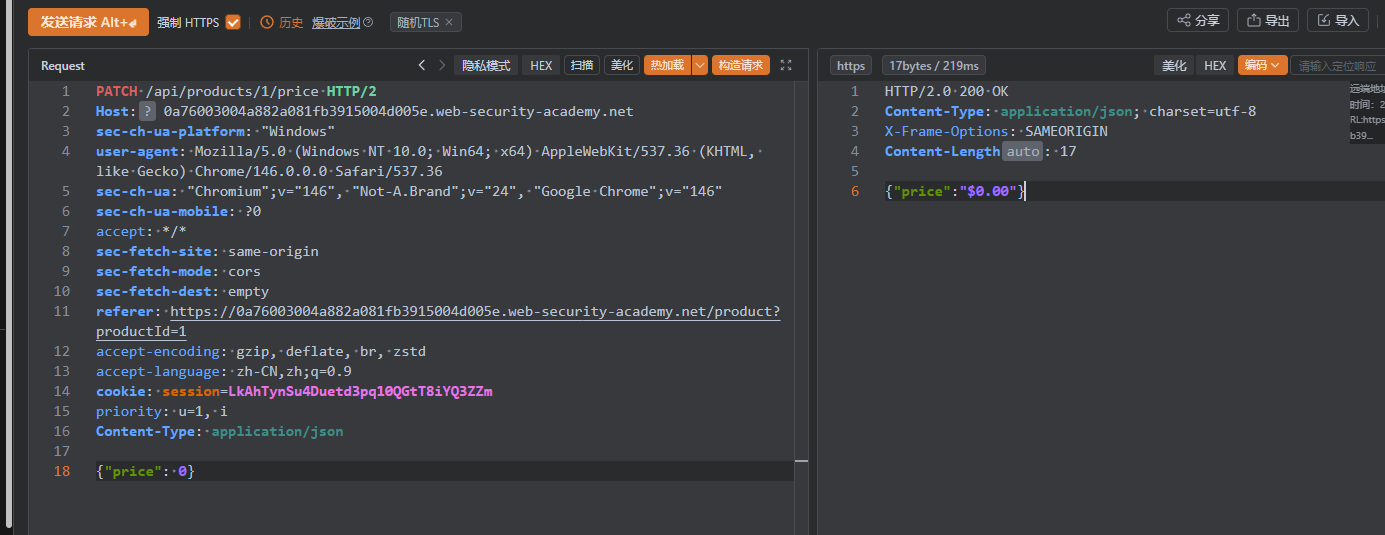Click the response locate search input
The width and height of the screenshot is (1385, 535).
coord(1337,65)
